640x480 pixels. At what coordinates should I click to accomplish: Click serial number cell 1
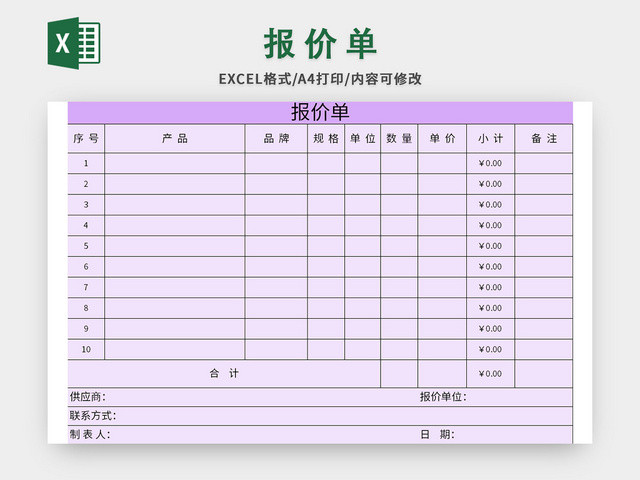pos(86,163)
